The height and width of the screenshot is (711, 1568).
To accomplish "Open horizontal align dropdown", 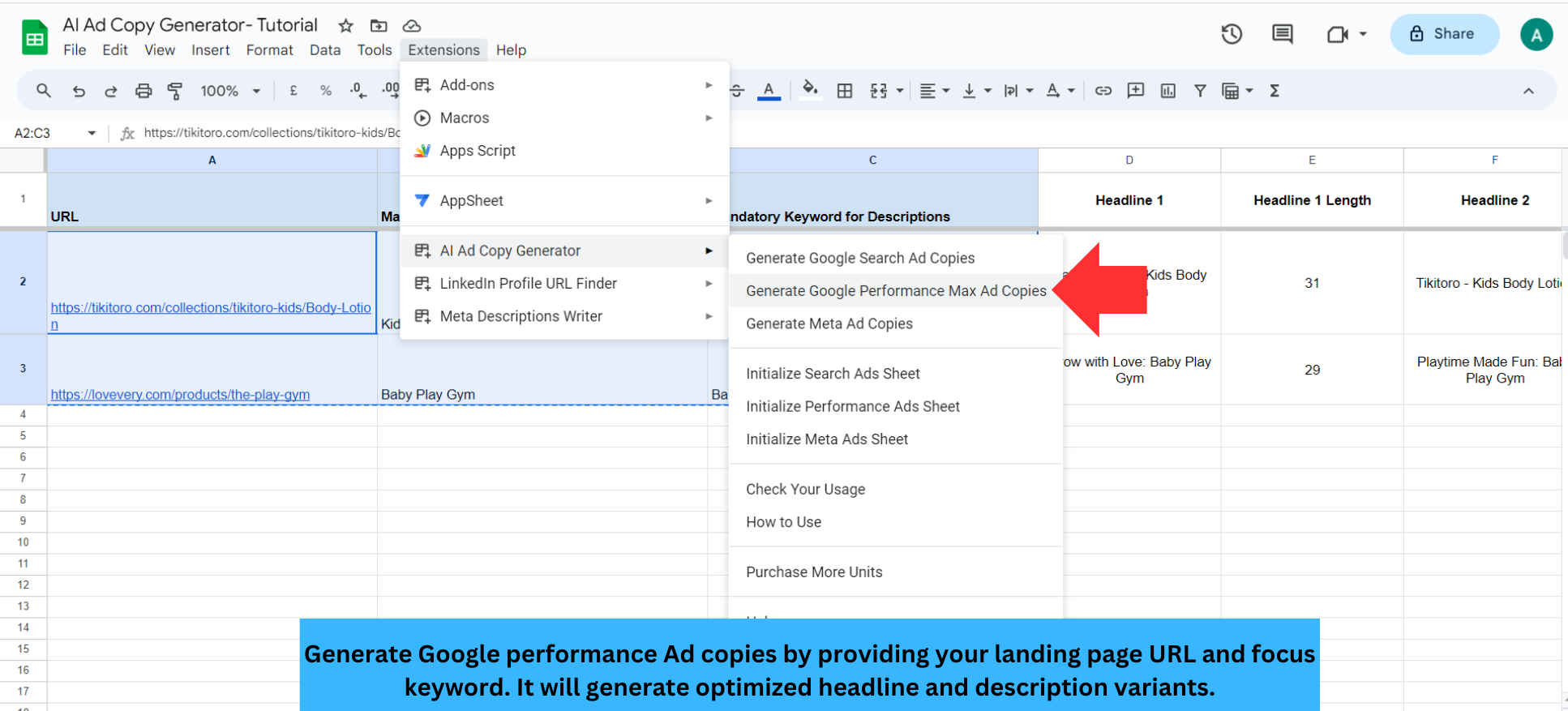I will pos(935,91).
